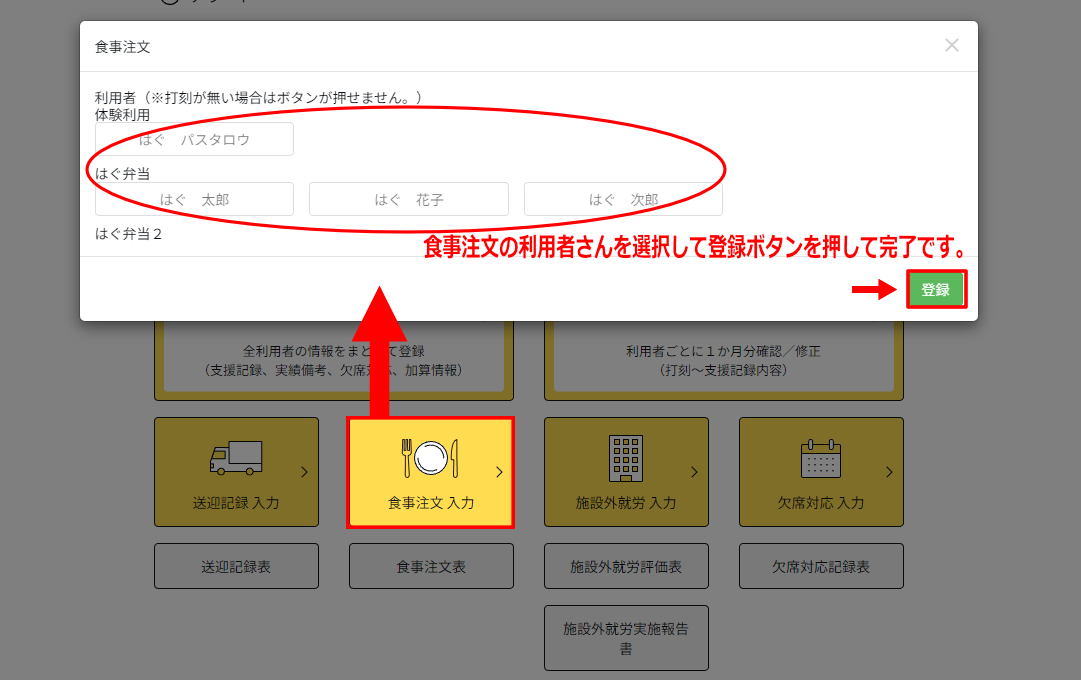
Task: Click the calendar icon for absence handling
Action: coord(820,458)
